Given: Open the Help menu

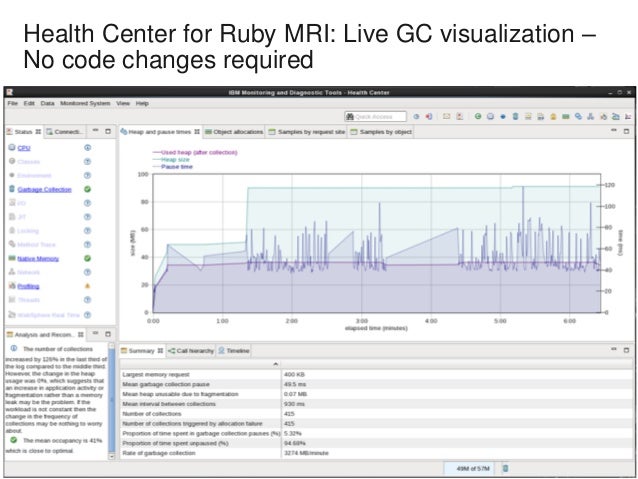Looking at the screenshot, I should pos(142,103).
